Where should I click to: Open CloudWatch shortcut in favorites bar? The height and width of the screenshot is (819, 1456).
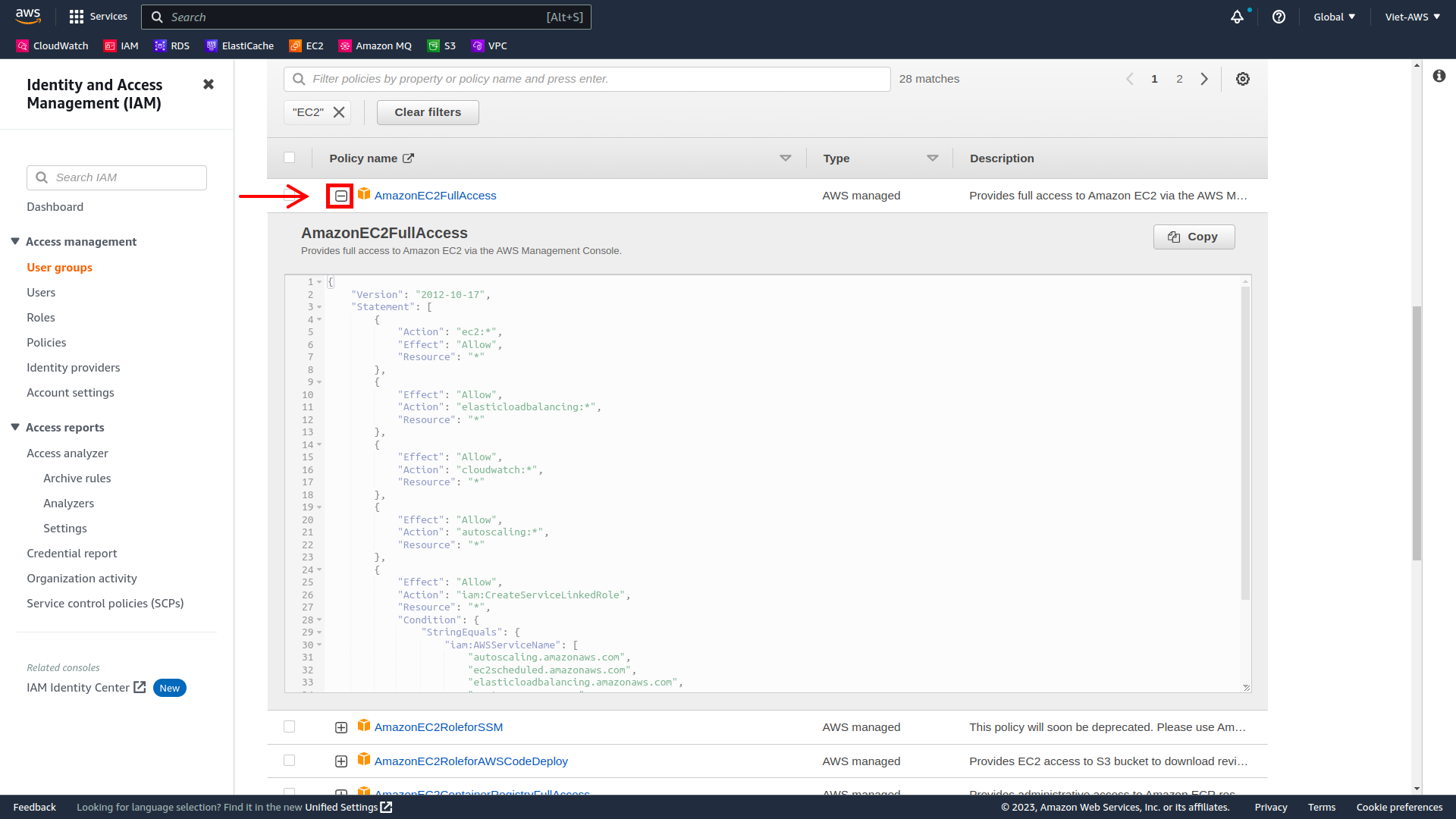[x=52, y=45]
